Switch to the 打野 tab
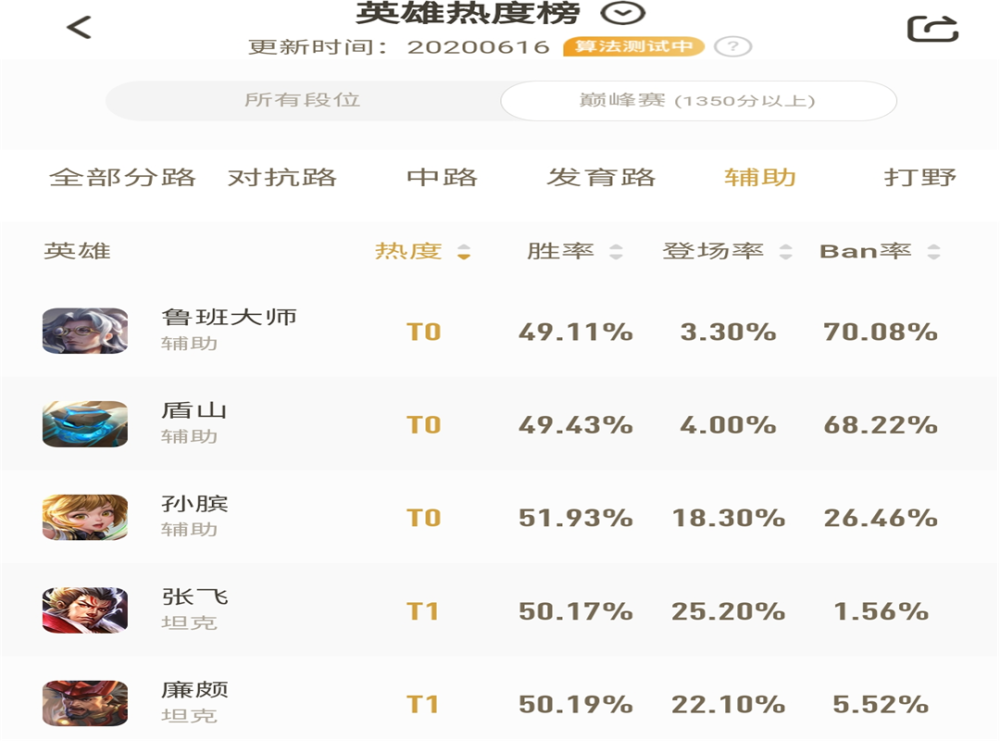The width and height of the screenshot is (1000, 741). 920,177
